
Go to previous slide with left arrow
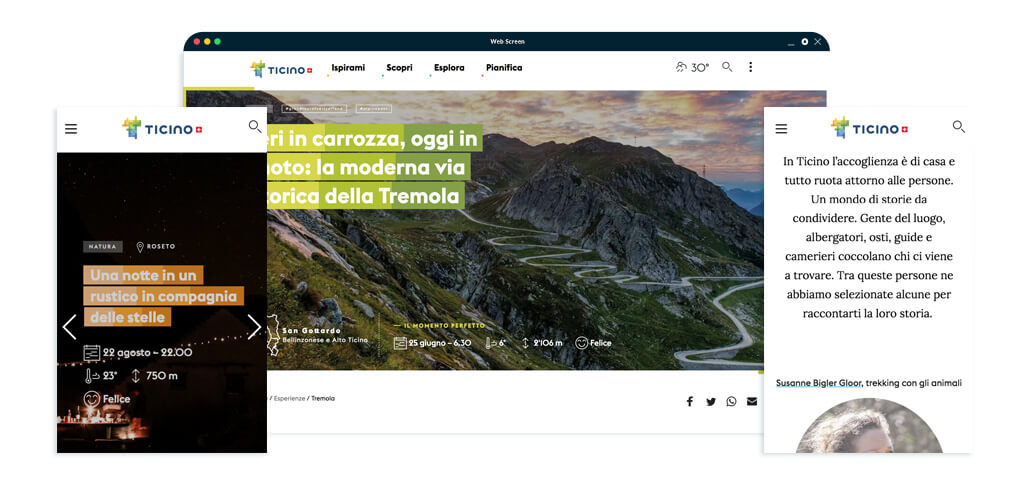click(x=70, y=327)
